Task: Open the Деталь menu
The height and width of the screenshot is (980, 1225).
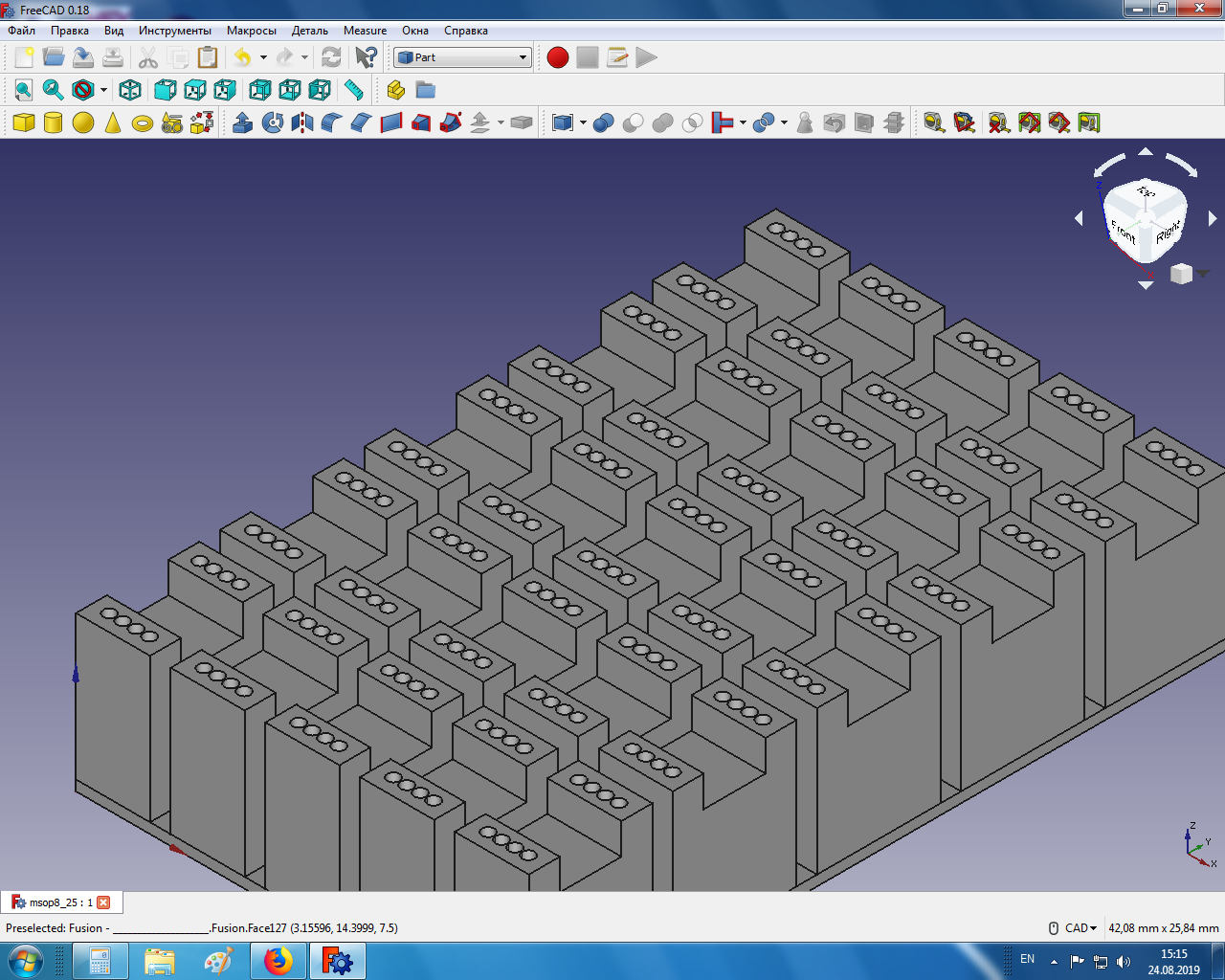Action: tap(310, 31)
